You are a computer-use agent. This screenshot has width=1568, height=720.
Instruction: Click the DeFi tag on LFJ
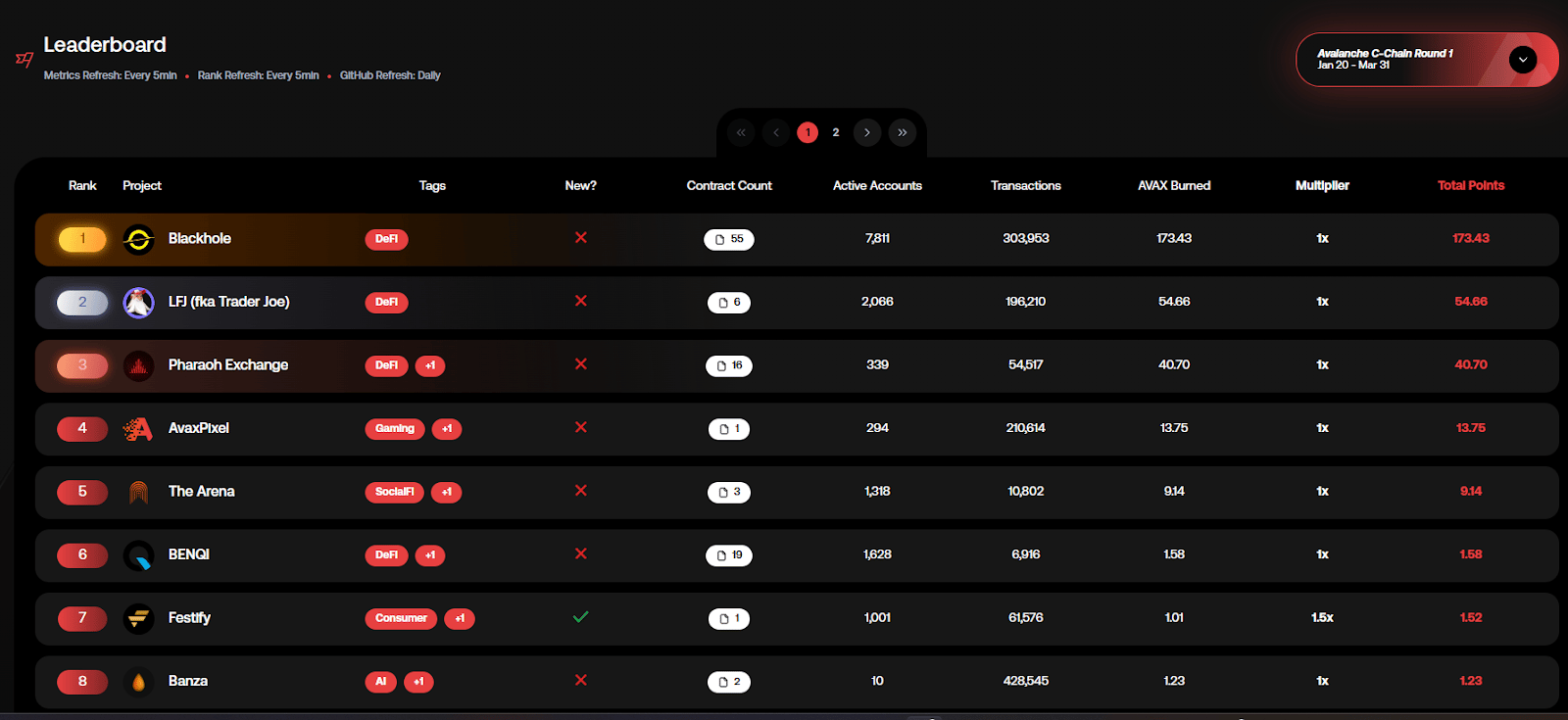386,303
